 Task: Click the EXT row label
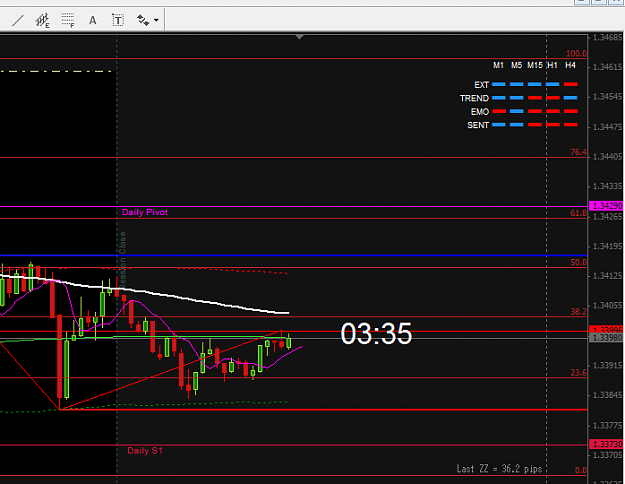[x=482, y=85]
